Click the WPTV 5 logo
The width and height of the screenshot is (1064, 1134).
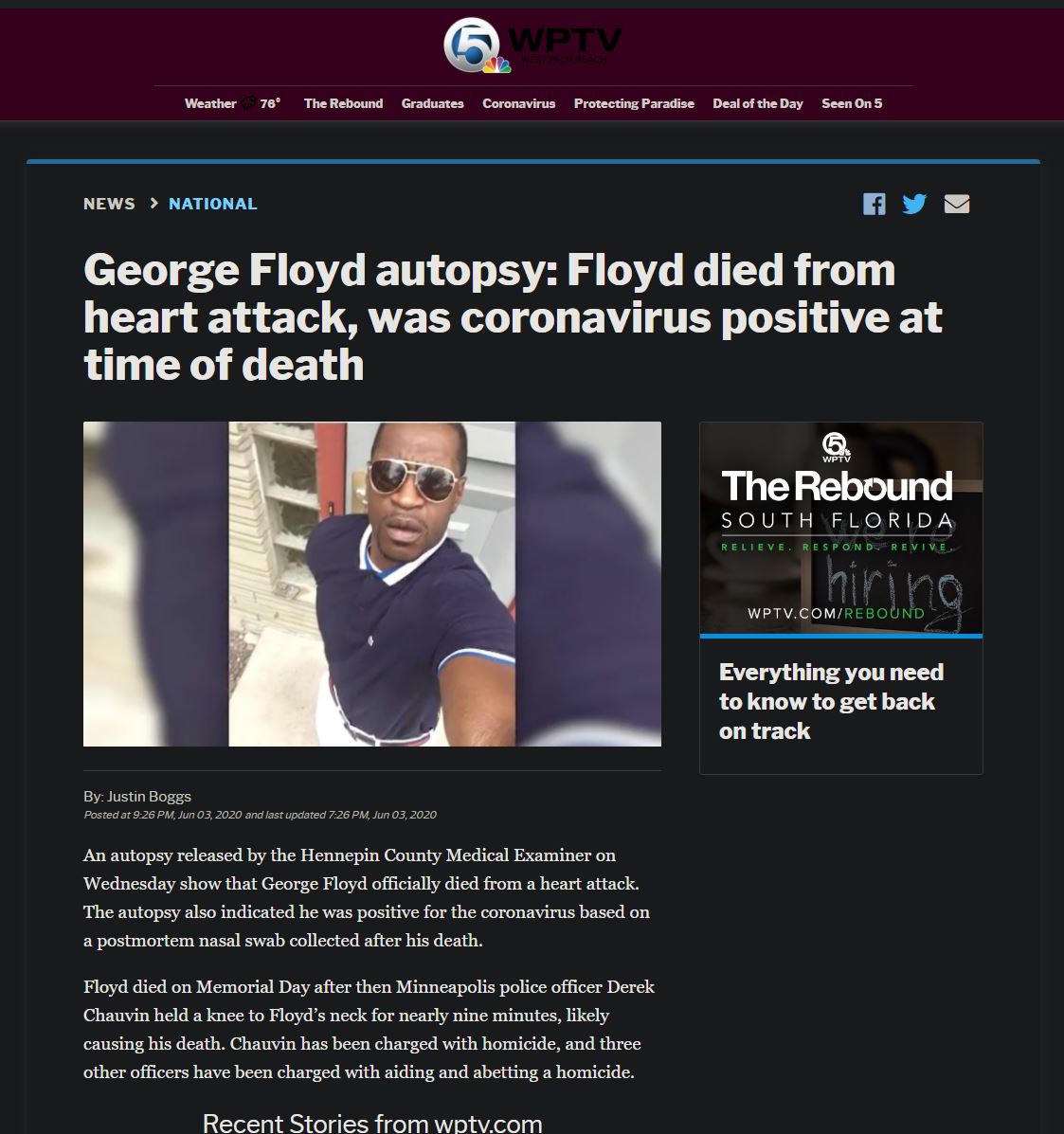(532, 45)
